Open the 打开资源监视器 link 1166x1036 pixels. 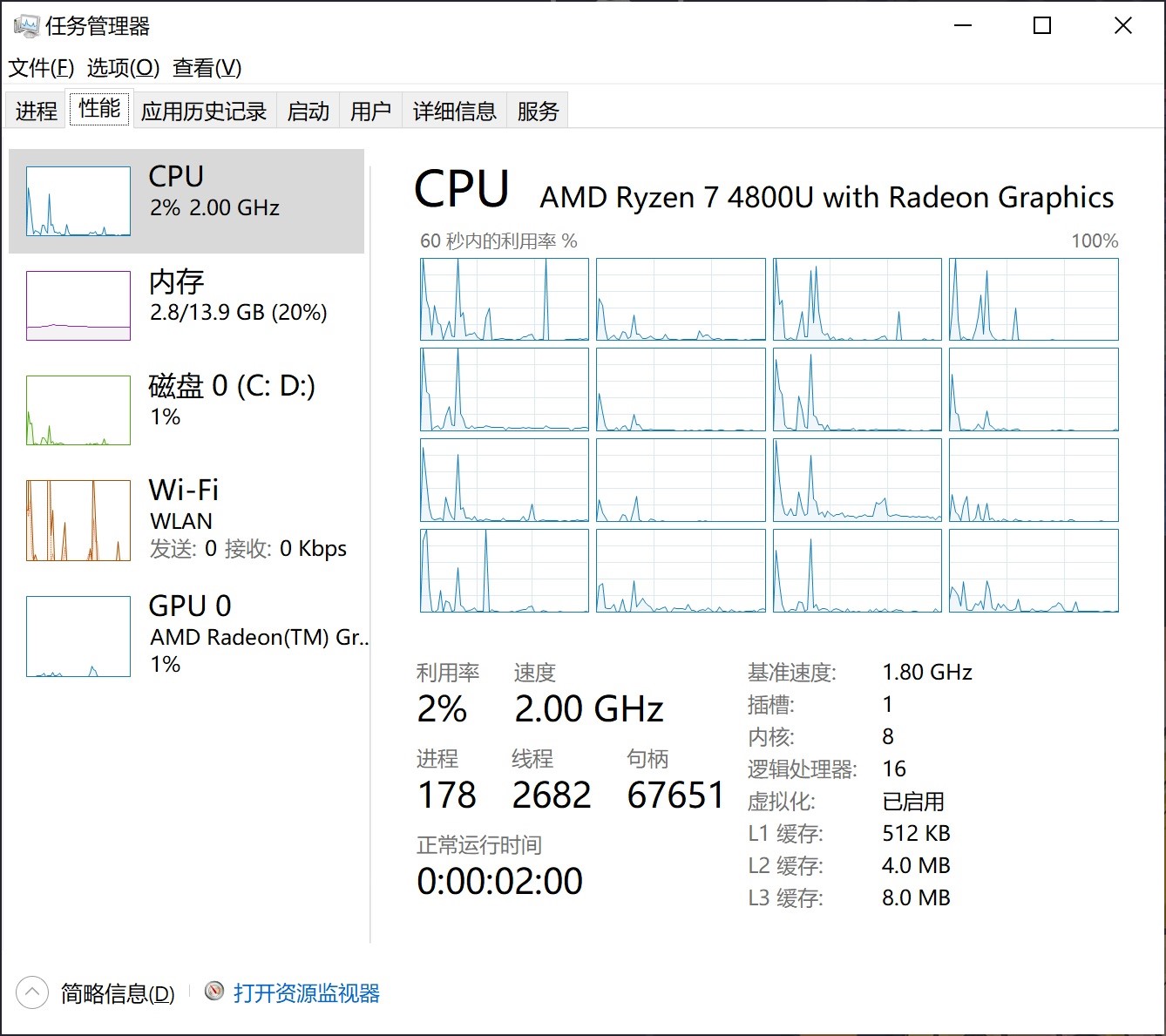pyautogui.click(x=307, y=992)
